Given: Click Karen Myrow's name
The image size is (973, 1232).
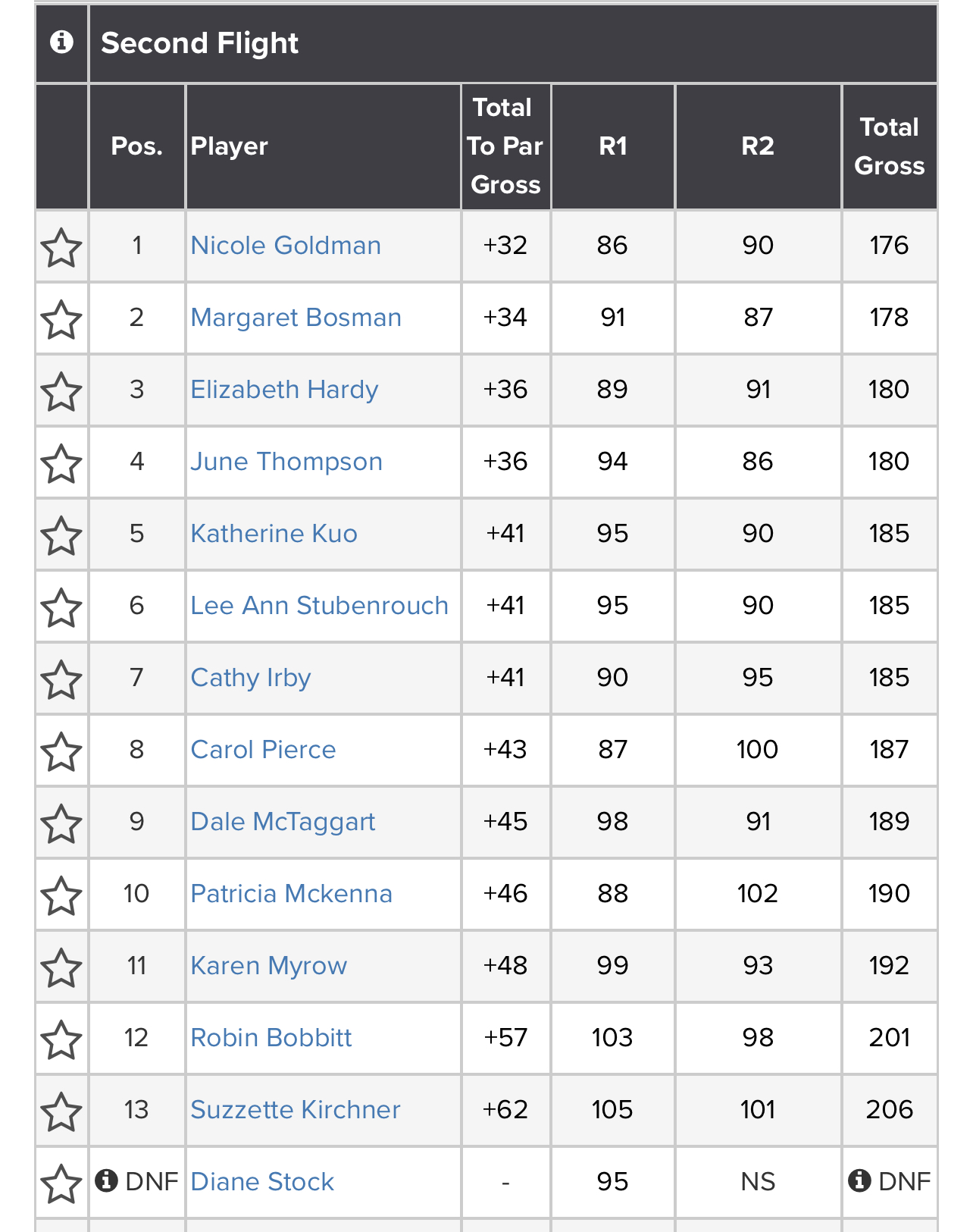Looking at the screenshot, I should [x=268, y=966].
